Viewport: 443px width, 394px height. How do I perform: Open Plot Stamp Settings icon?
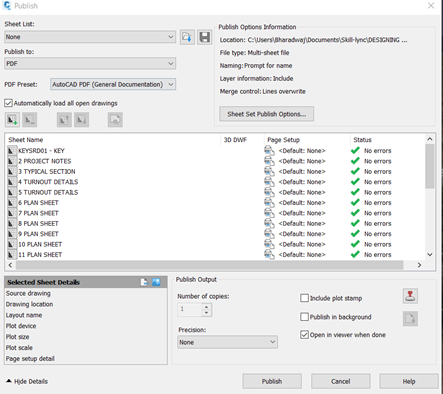tap(410, 296)
